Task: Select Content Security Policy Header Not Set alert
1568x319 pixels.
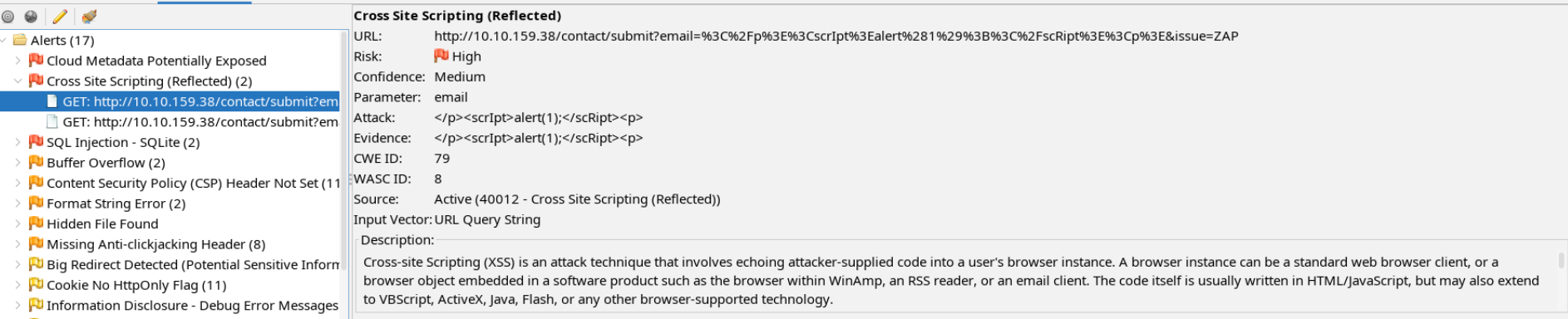Action: click(x=194, y=183)
